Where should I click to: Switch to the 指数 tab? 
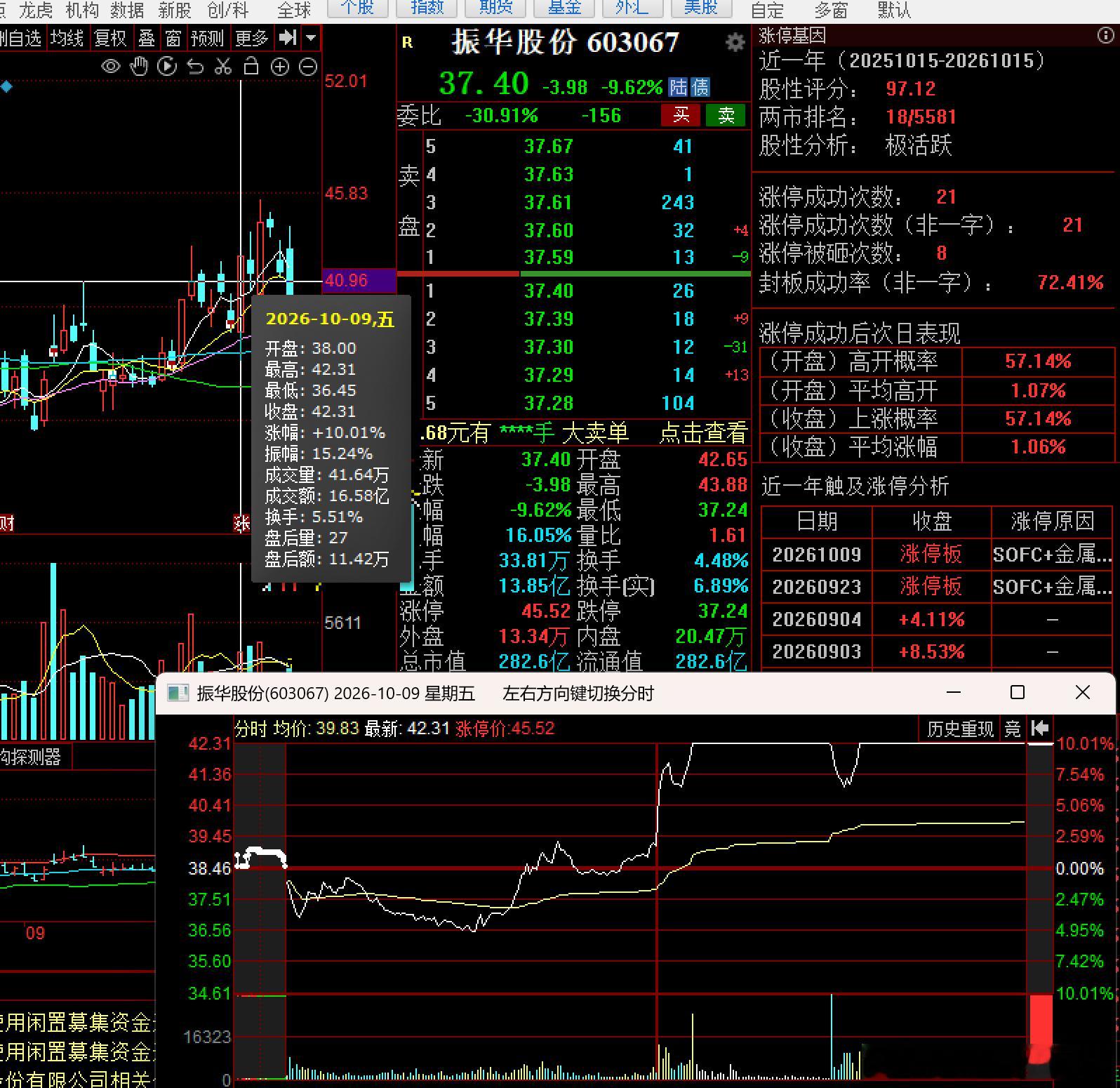click(x=427, y=8)
